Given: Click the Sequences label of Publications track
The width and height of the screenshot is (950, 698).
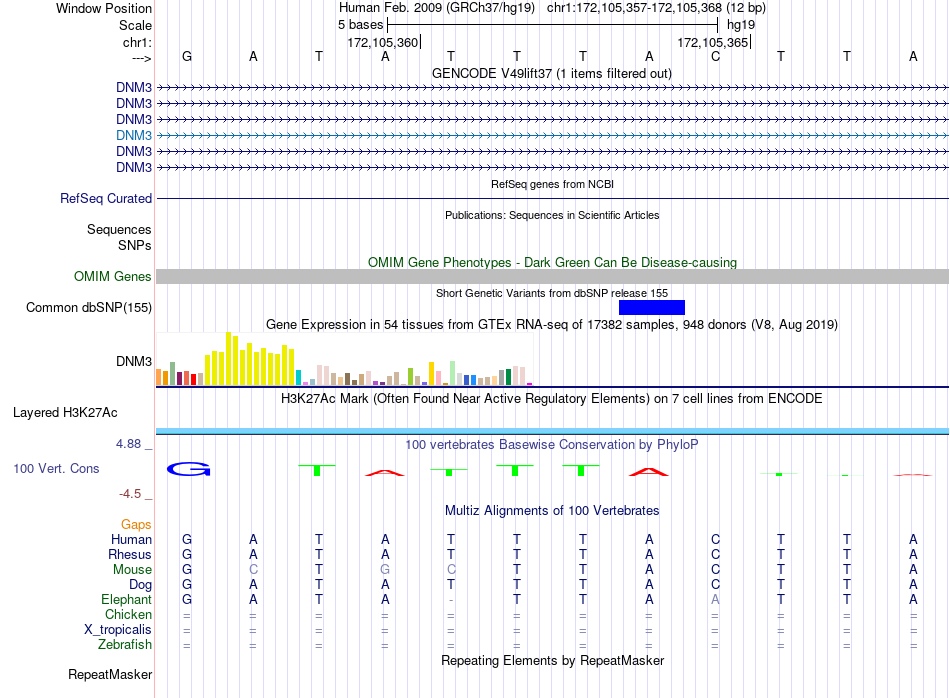Looking at the screenshot, I should (x=119, y=229).
